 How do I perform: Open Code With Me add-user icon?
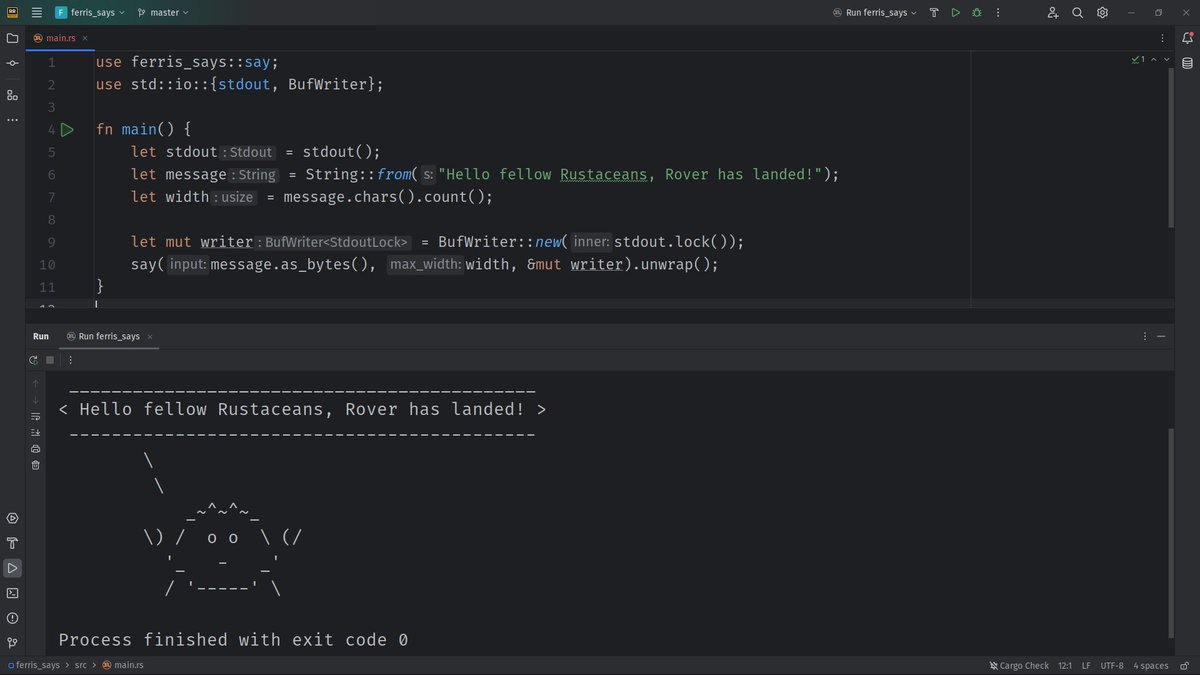pos(1053,13)
